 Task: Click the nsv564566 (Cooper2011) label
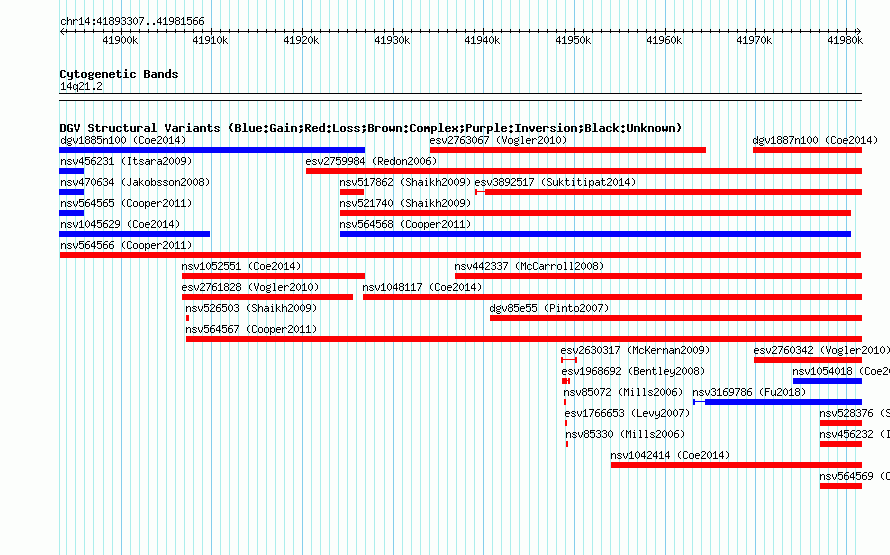click(126, 245)
